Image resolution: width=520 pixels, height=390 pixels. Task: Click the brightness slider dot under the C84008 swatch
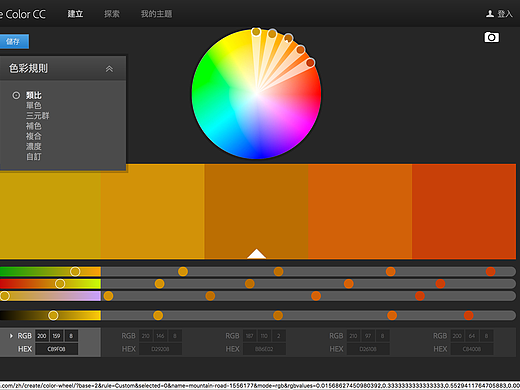point(468,315)
